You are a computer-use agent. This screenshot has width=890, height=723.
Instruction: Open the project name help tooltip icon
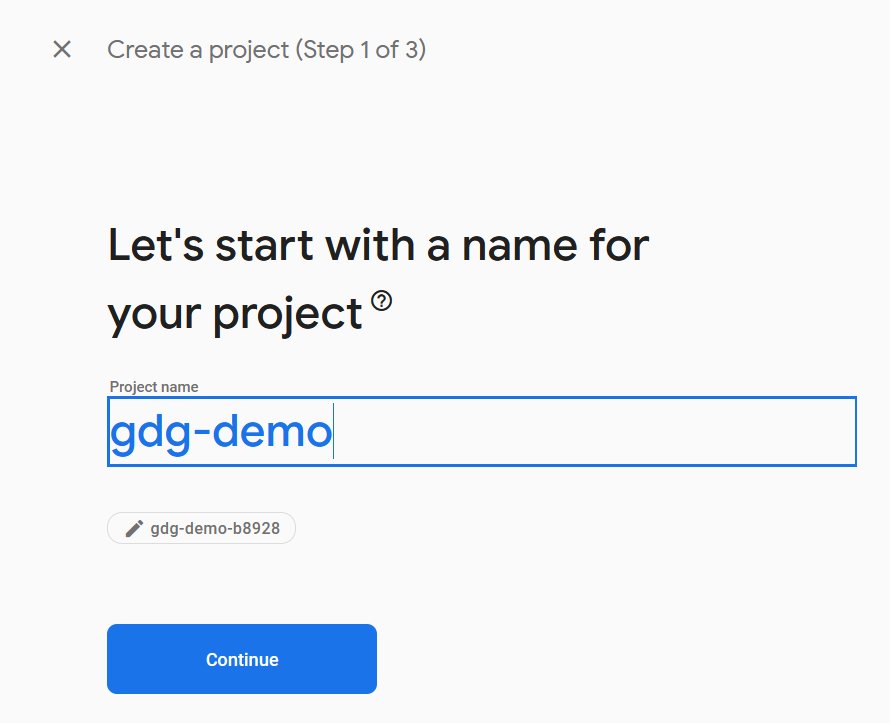(382, 301)
